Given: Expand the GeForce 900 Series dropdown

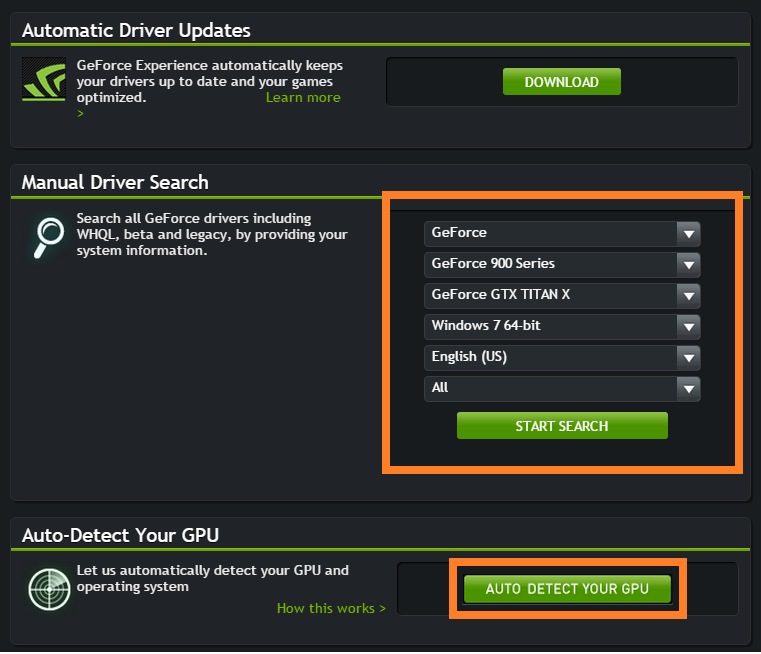Looking at the screenshot, I should (x=562, y=265).
